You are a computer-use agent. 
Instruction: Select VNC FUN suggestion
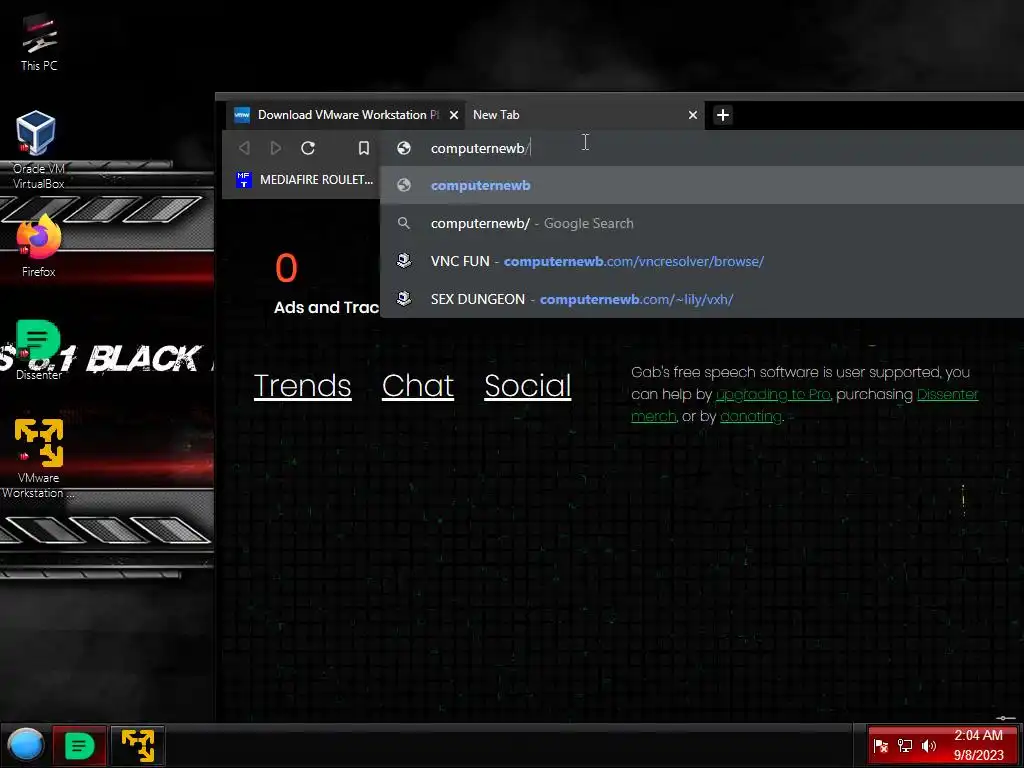pyautogui.click(x=701, y=261)
